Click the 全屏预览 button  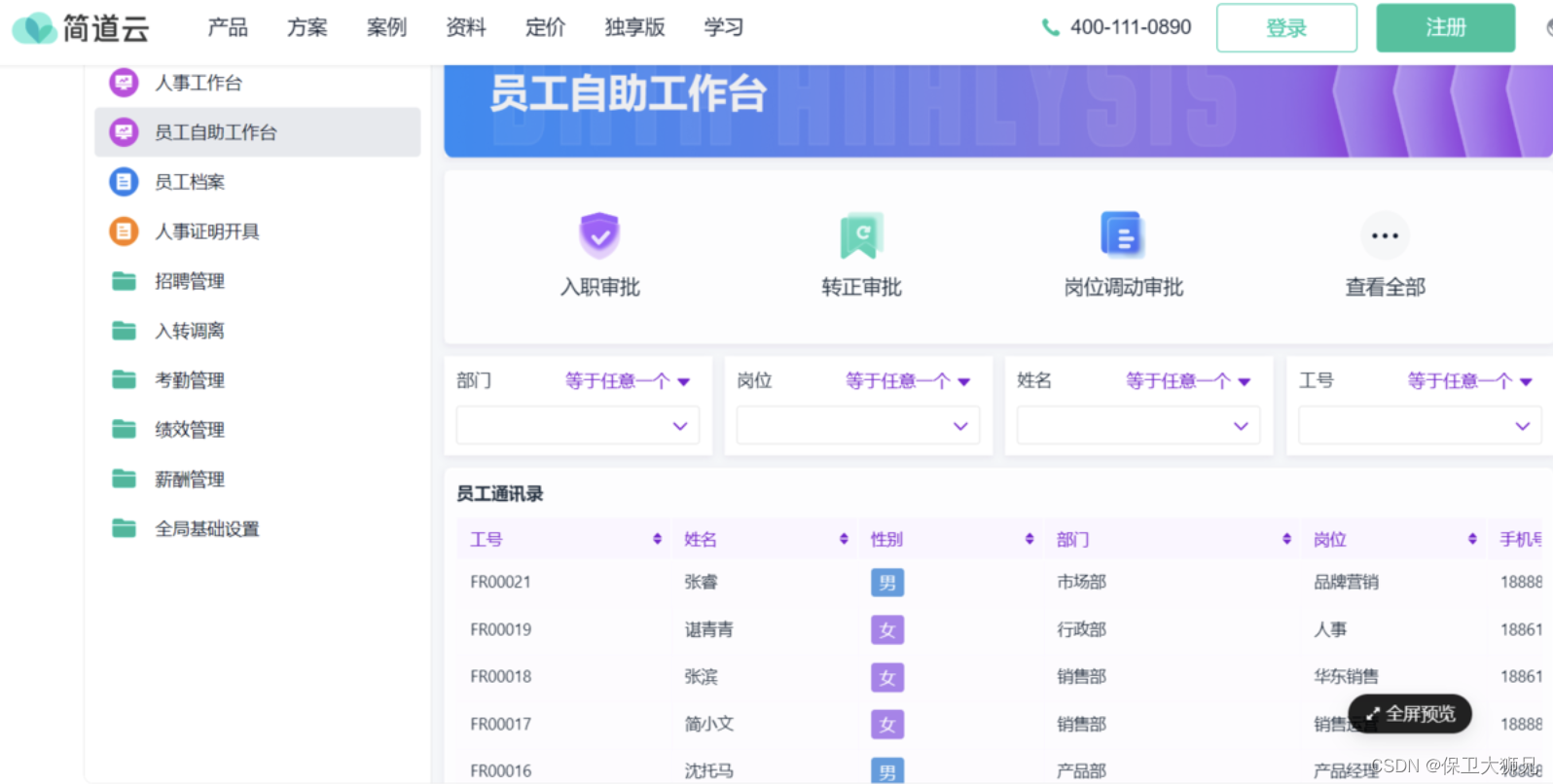(1410, 714)
